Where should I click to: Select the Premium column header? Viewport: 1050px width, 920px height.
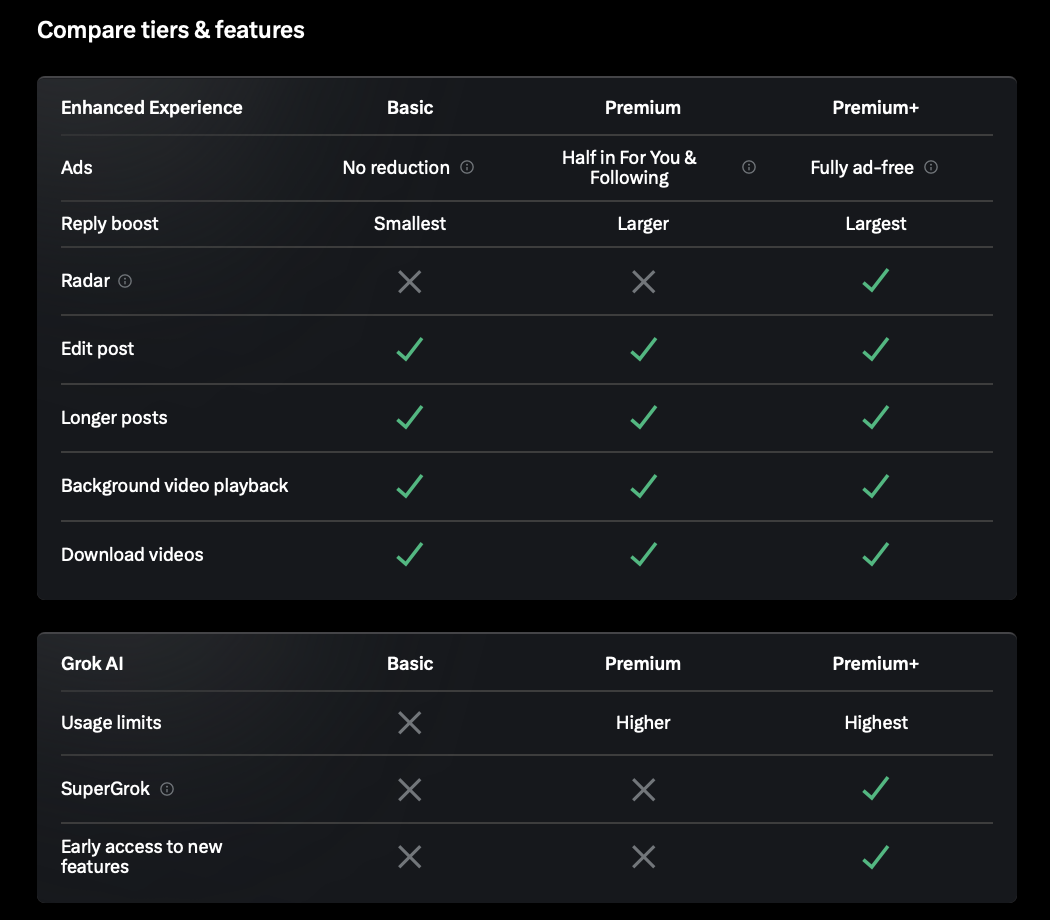(x=643, y=107)
